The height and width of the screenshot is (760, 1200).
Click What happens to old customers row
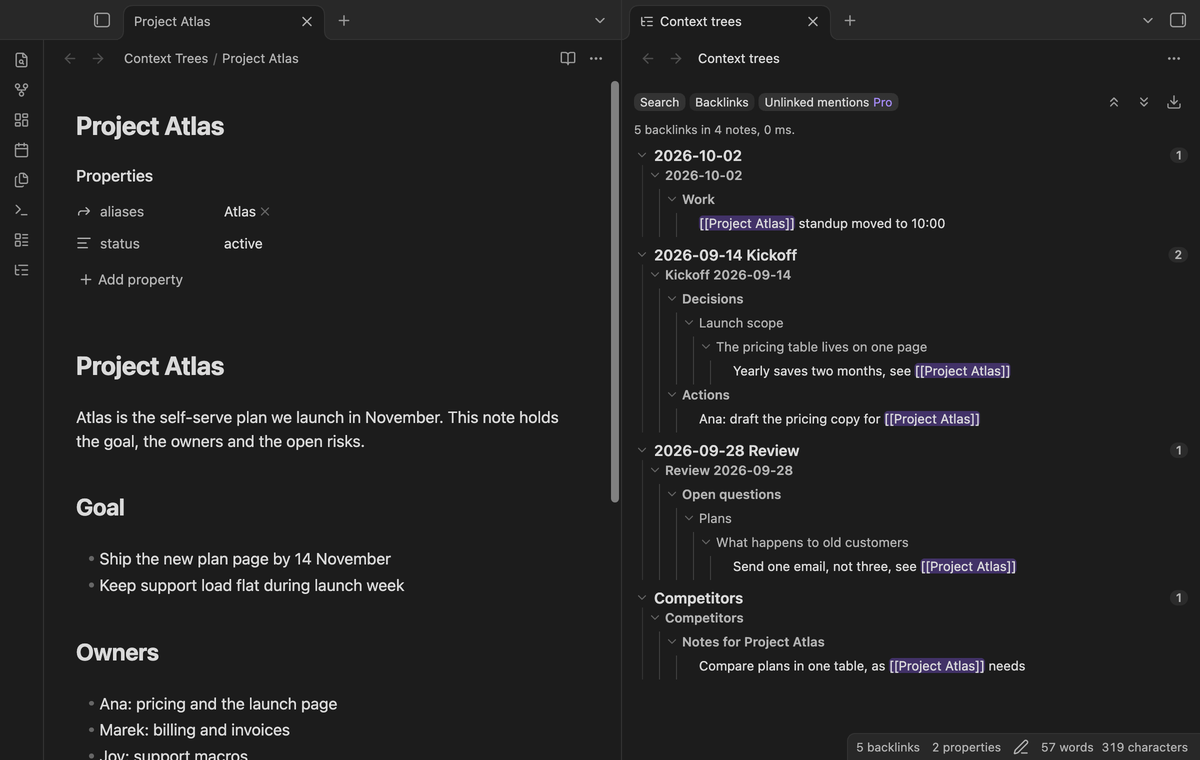[x=812, y=542]
